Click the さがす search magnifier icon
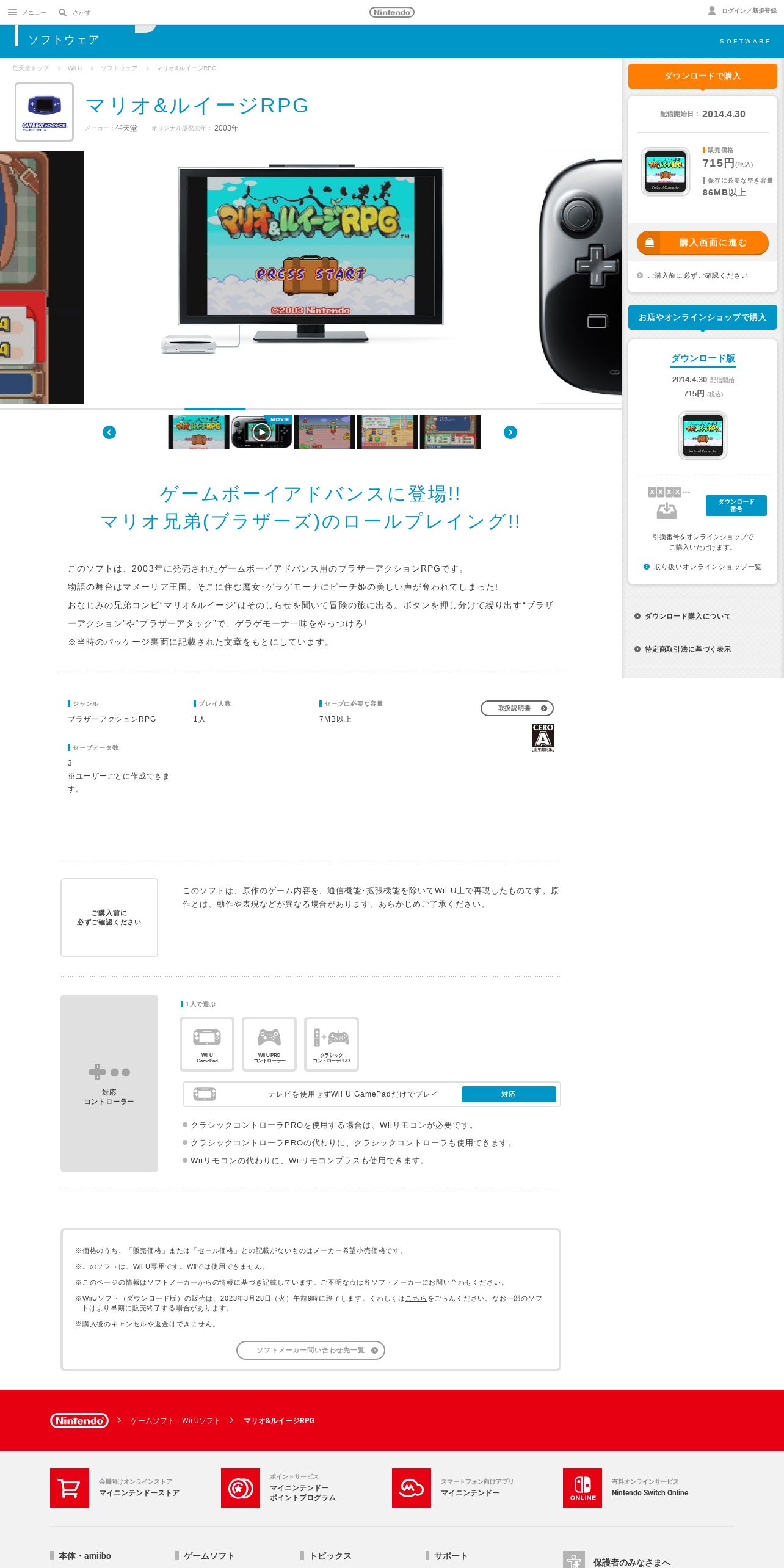Viewport: 784px width, 1568px height. coord(62,12)
